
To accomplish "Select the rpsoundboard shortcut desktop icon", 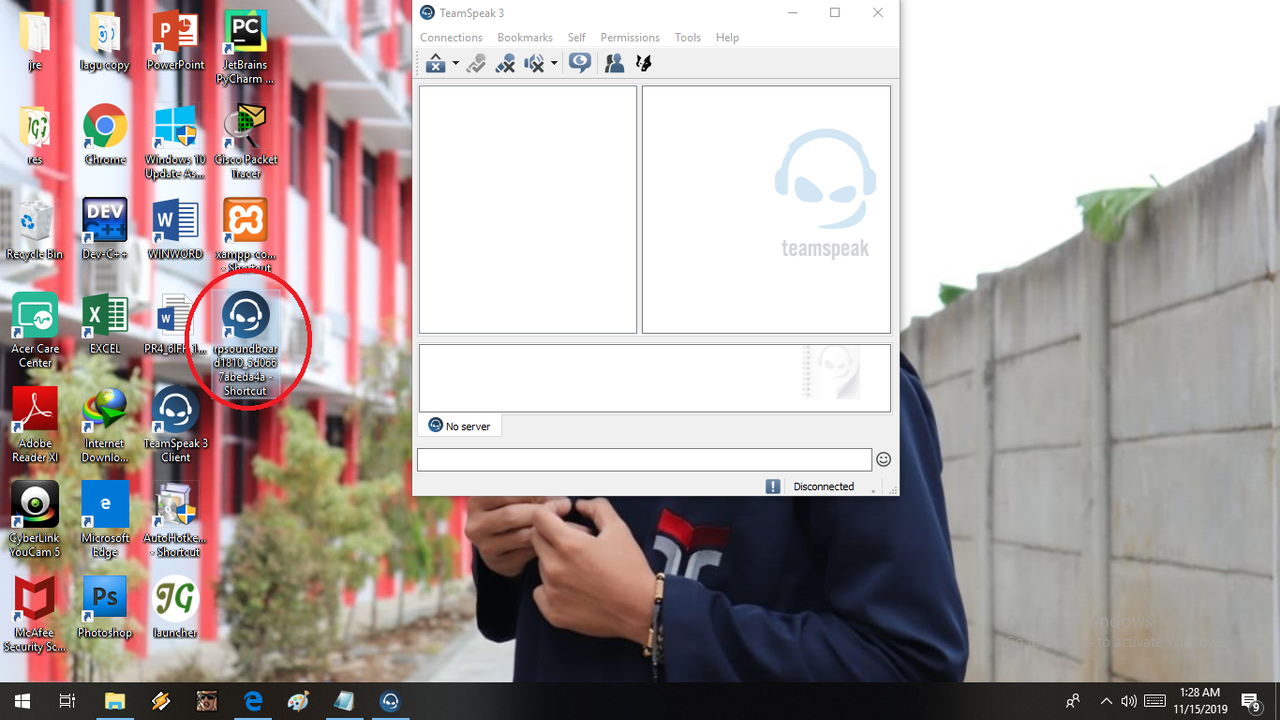I will click(x=245, y=342).
